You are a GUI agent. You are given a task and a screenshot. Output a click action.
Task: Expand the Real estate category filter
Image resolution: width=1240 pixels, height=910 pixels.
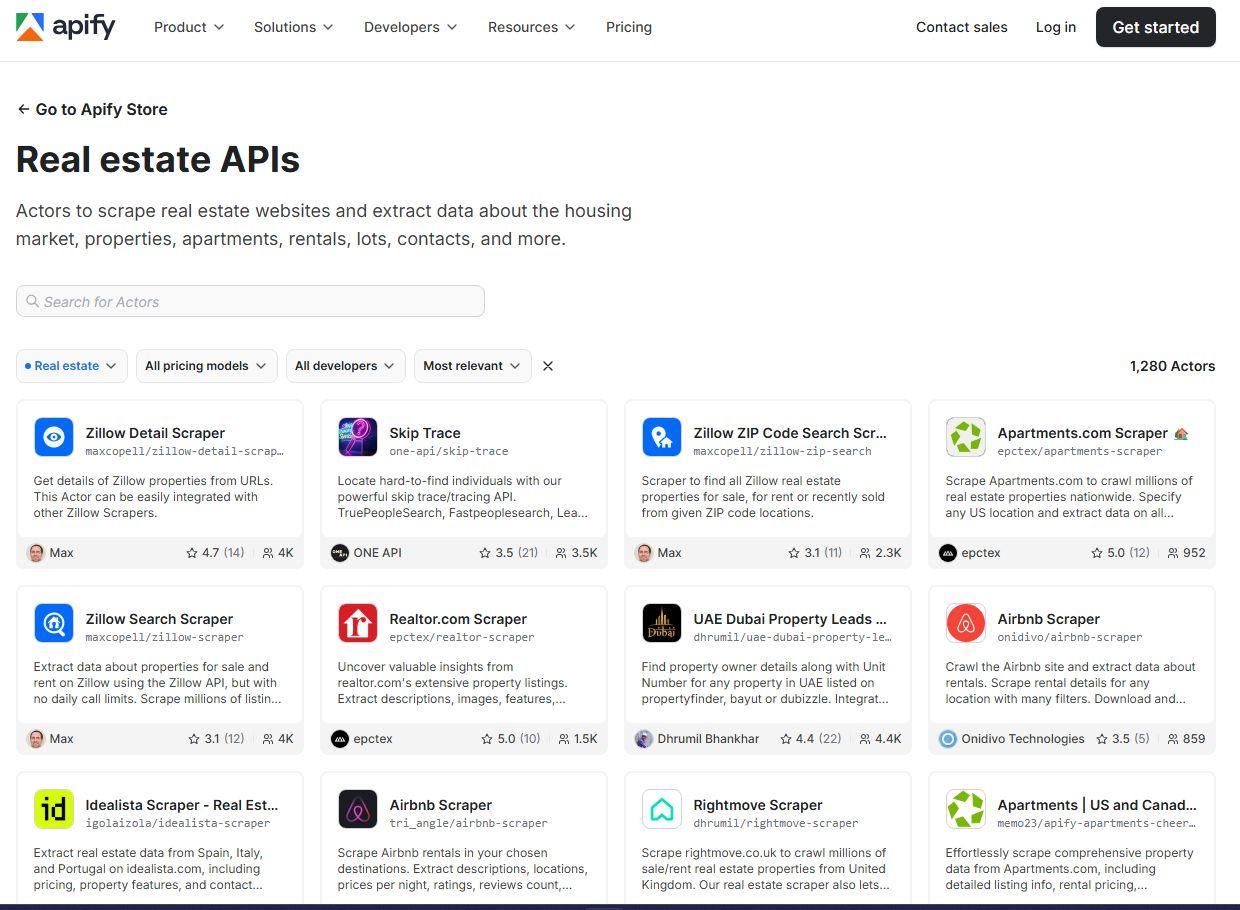(x=72, y=366)
